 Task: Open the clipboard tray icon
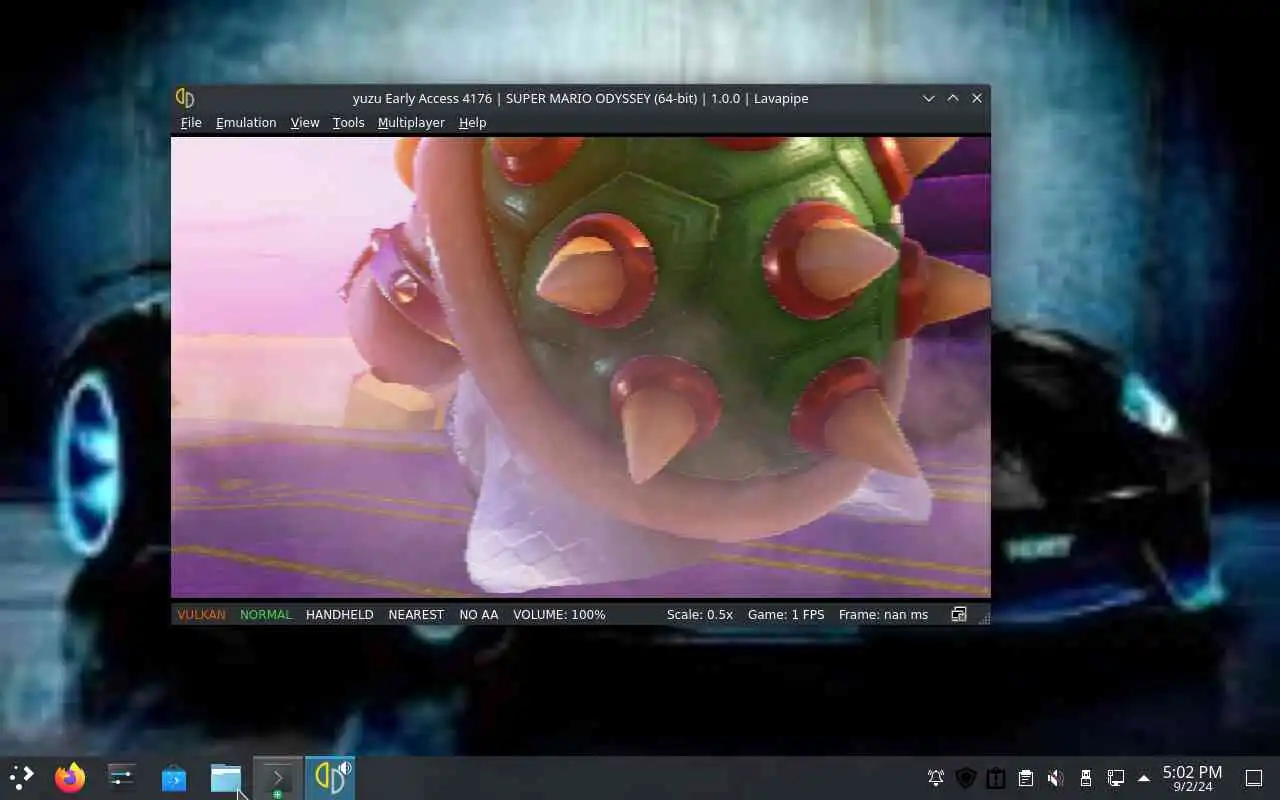(1026, 778)
